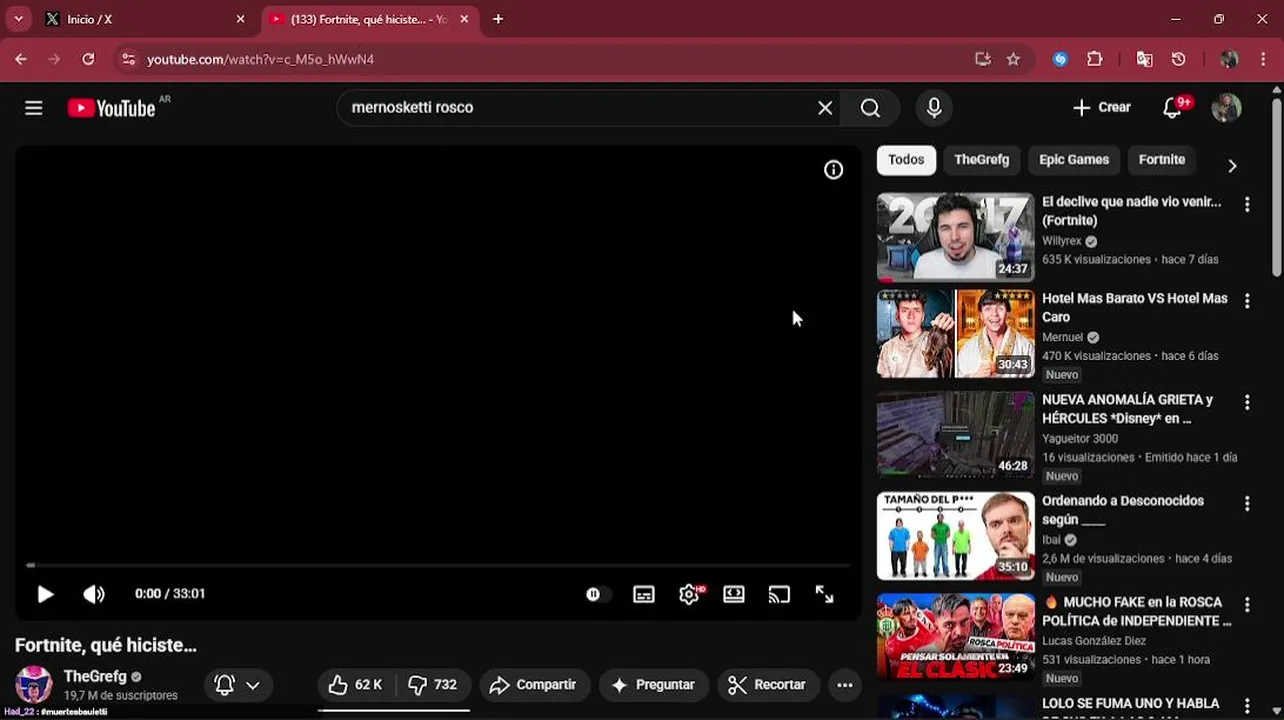
Task: Switch to the Inicio / X tab
Action: tap(145, 19)
